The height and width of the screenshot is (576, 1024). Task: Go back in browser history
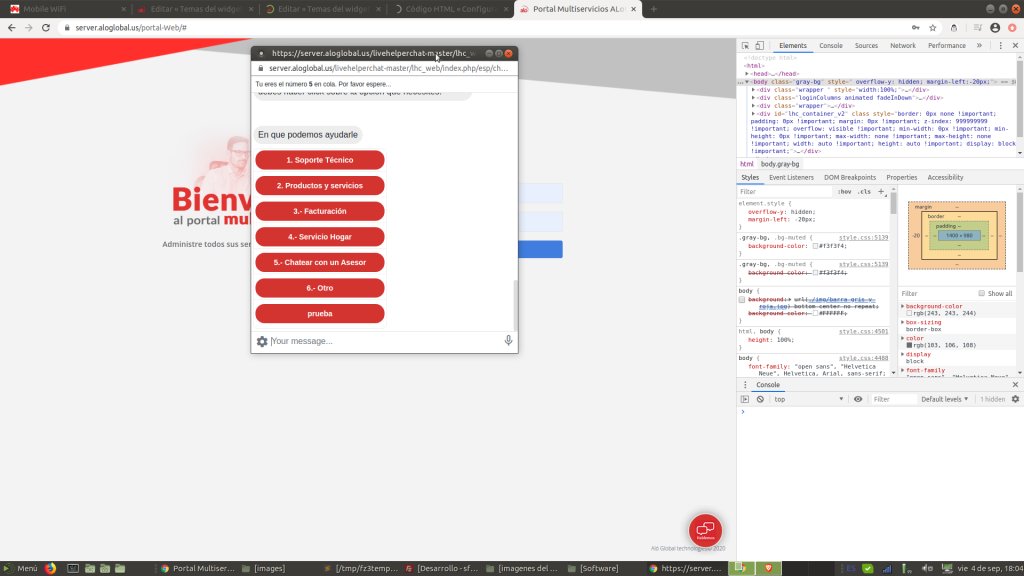coord(12,27)
